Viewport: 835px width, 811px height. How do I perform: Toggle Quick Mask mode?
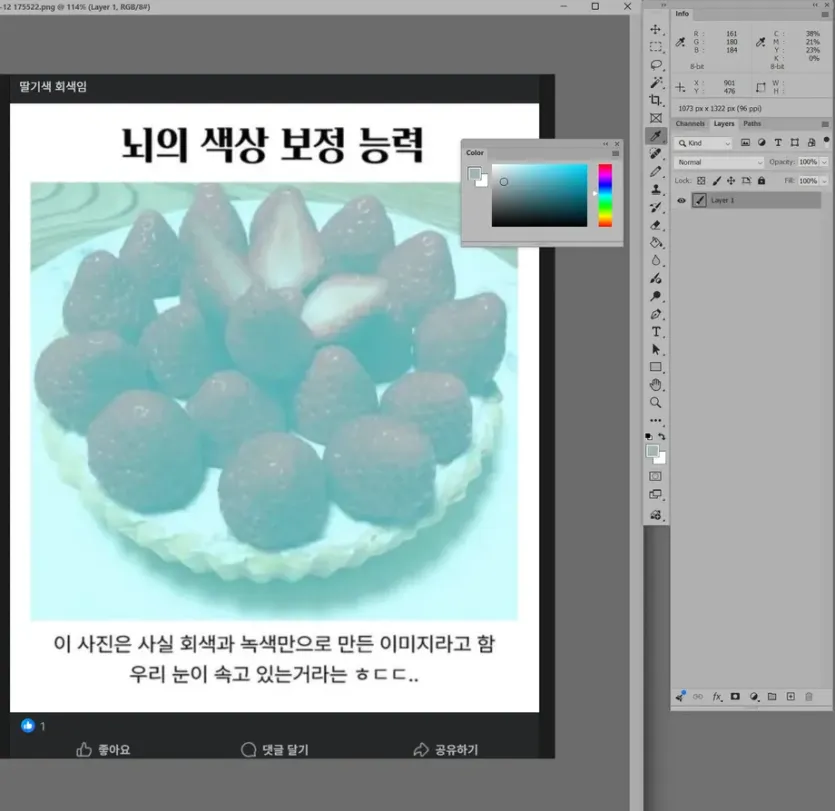pyautogui.click(x=656, y=476)
